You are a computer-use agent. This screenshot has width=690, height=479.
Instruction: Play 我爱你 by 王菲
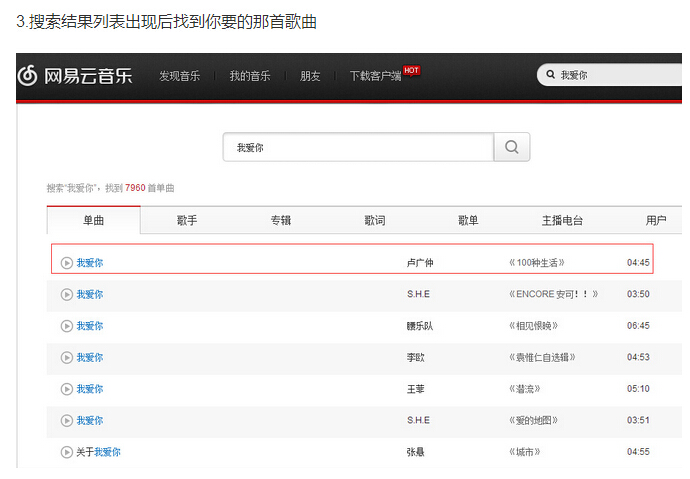click(66, 389)
